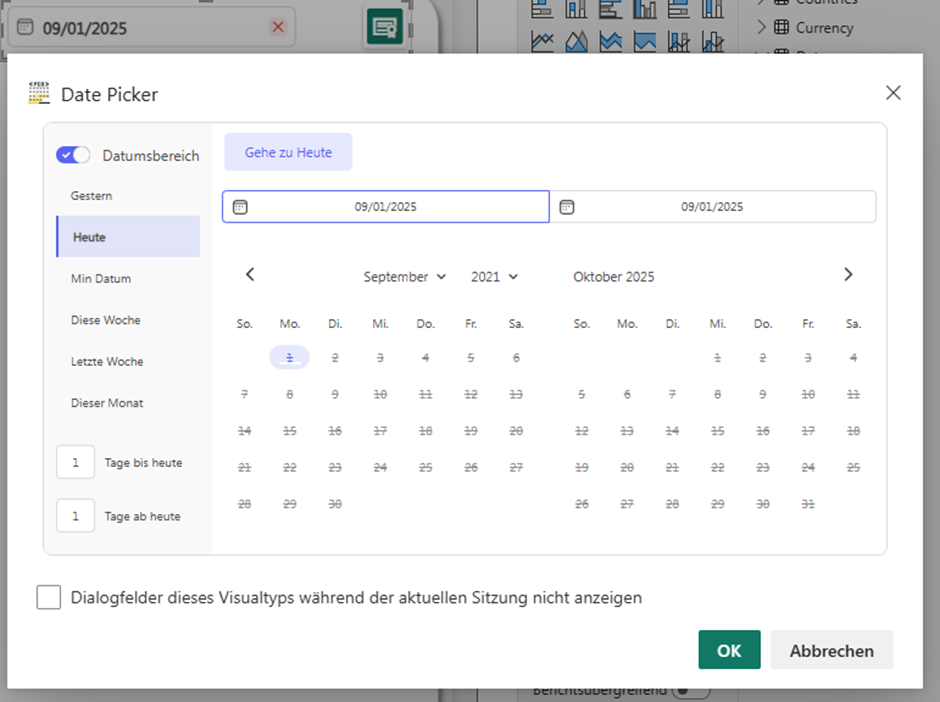
Task: Confirm with the OK button
Action: (729, 650)
